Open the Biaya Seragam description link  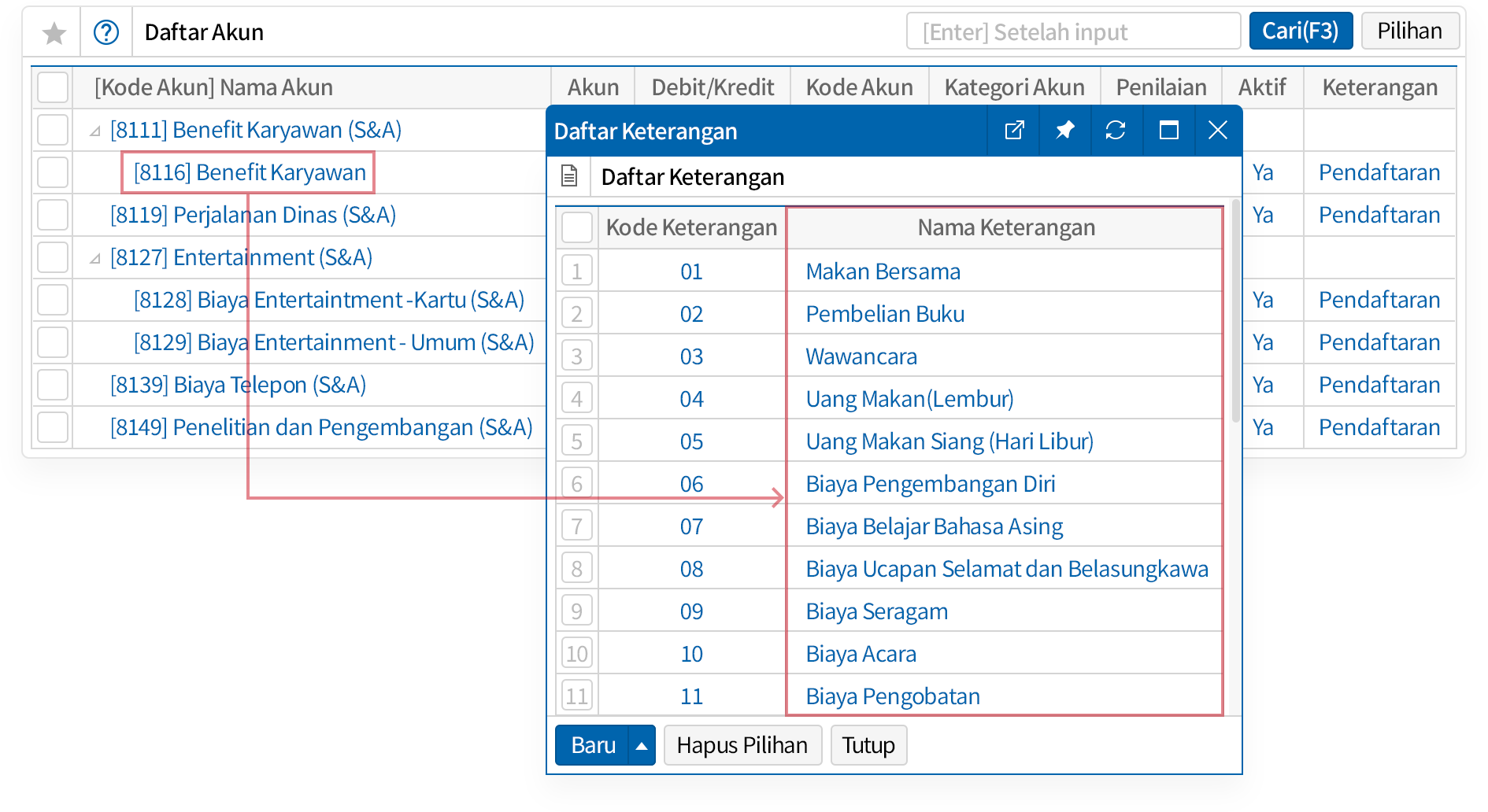click(876, 611)
